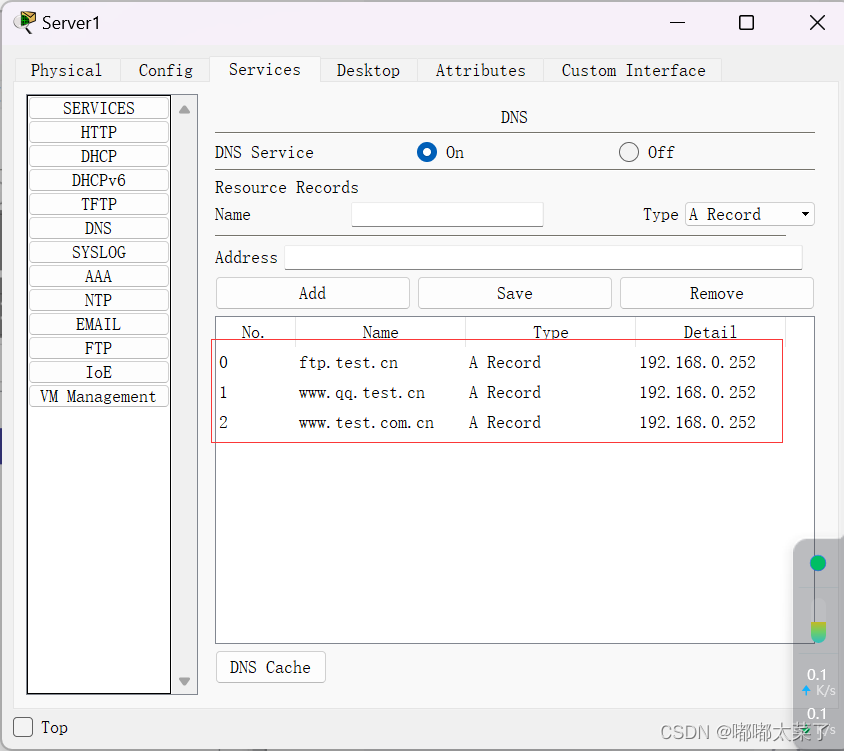
Task: Click the green network monitor indicator
Action: [818, 563]
